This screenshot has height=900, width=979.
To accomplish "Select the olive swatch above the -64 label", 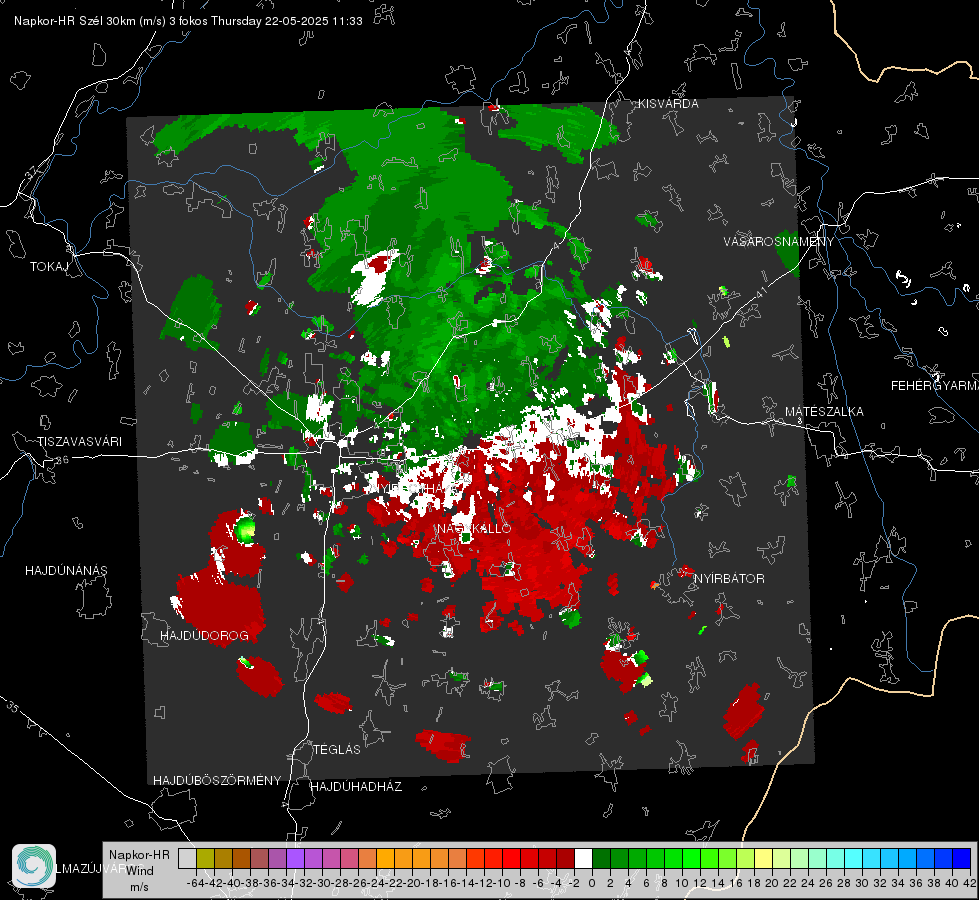I will tap(205, 858).
